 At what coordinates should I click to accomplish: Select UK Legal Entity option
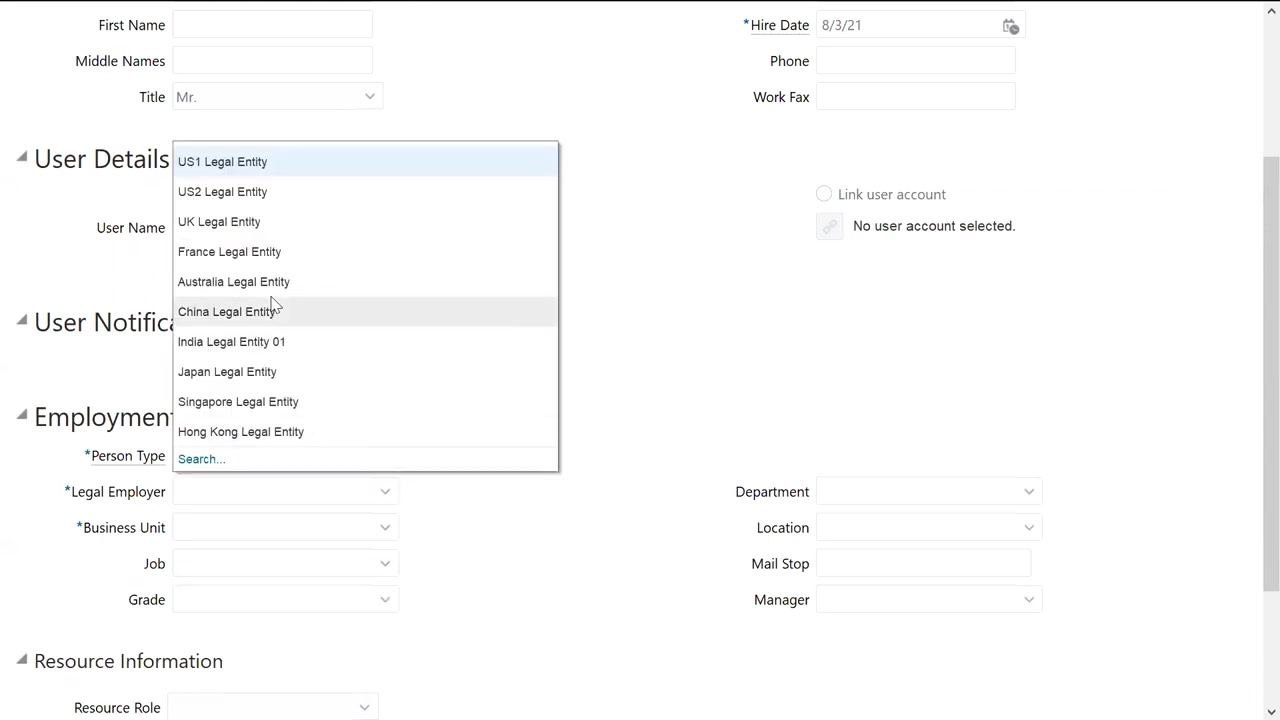(365, 222)
